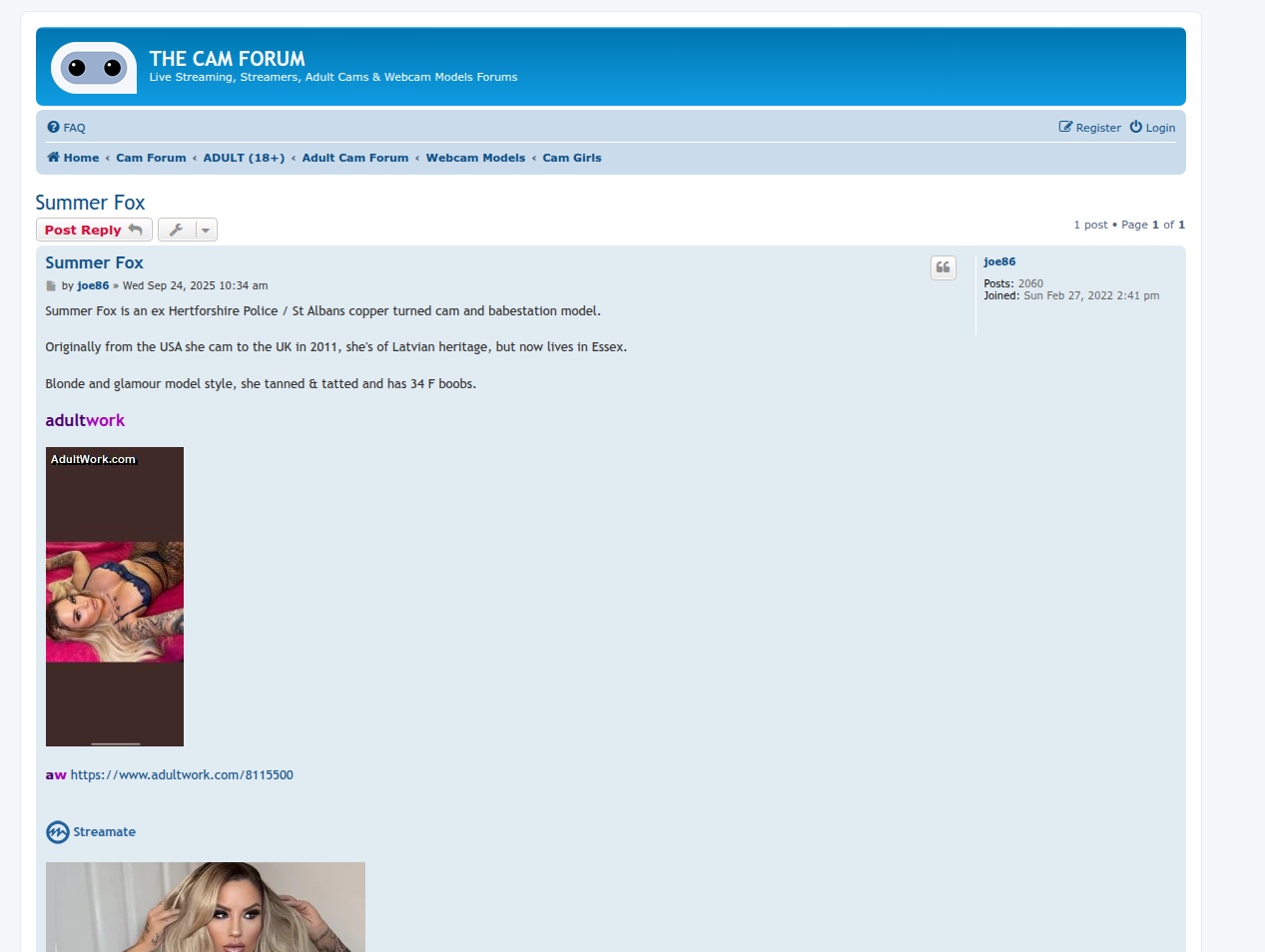
Task: Quote the post with the quote icon
Action: point(943,267)
